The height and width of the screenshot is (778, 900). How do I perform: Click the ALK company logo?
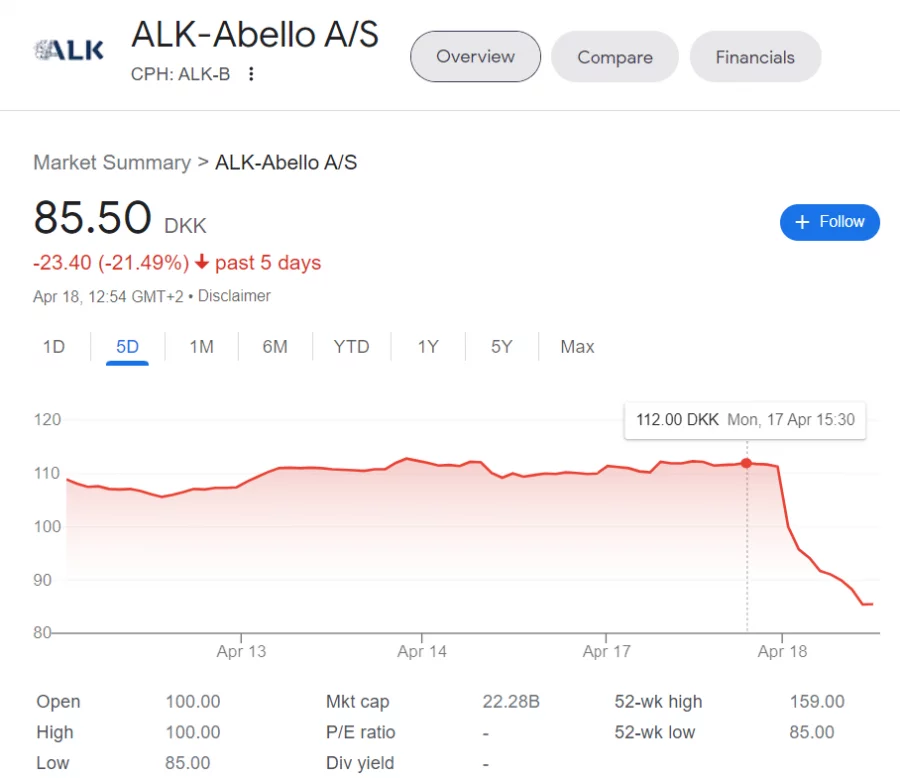coord(67,48)
